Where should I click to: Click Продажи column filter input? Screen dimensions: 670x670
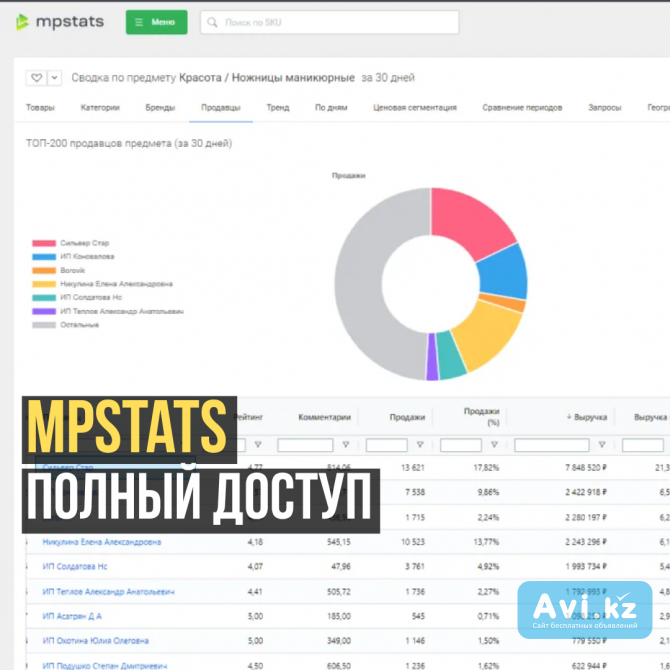pos(386,445)
